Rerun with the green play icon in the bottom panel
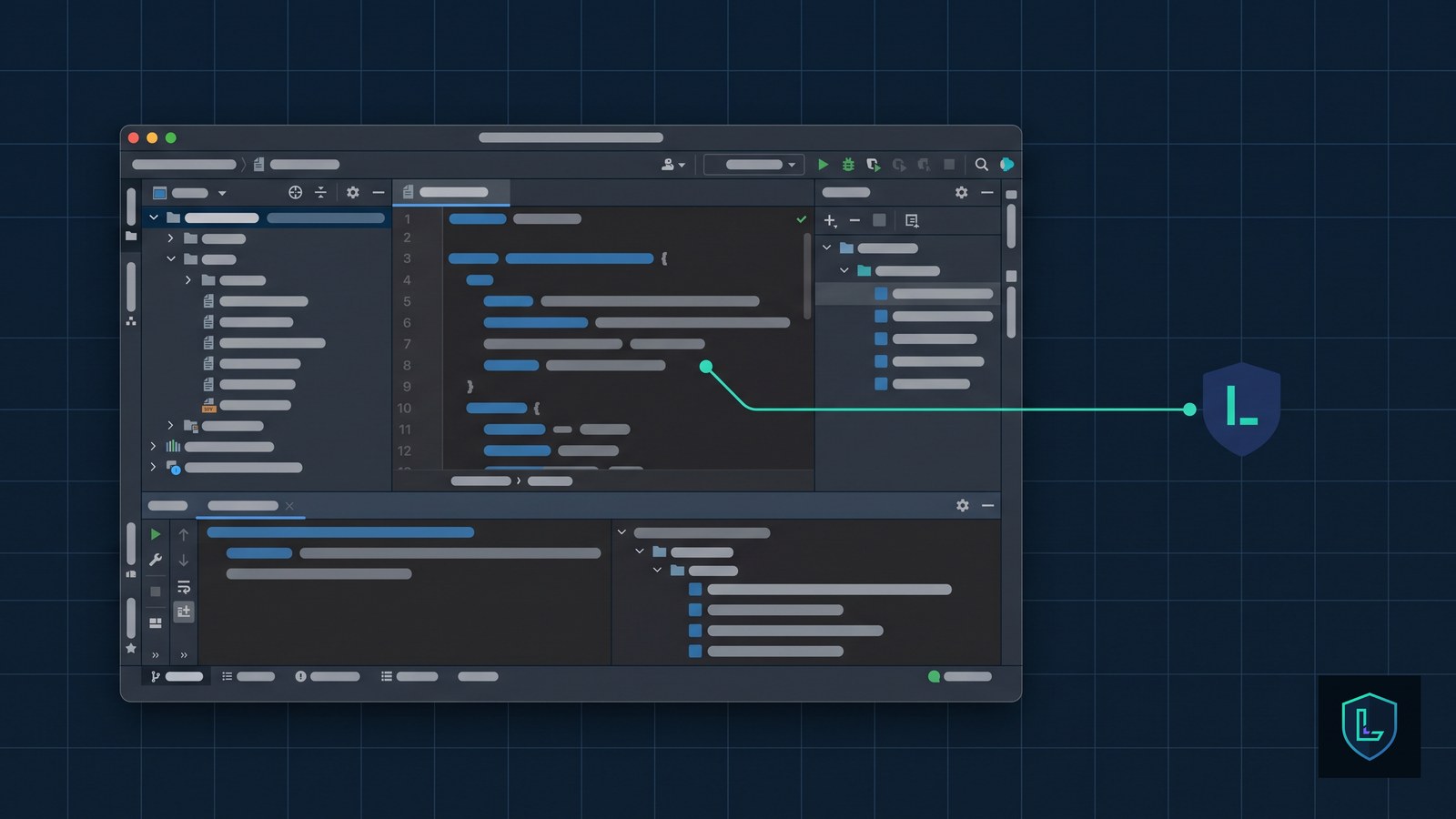Viewport: 1456px width, 819px height. (x=156, y=534)
